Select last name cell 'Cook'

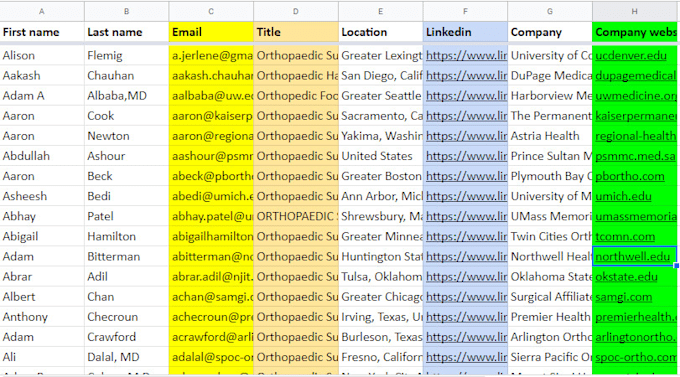pos(127,116)
